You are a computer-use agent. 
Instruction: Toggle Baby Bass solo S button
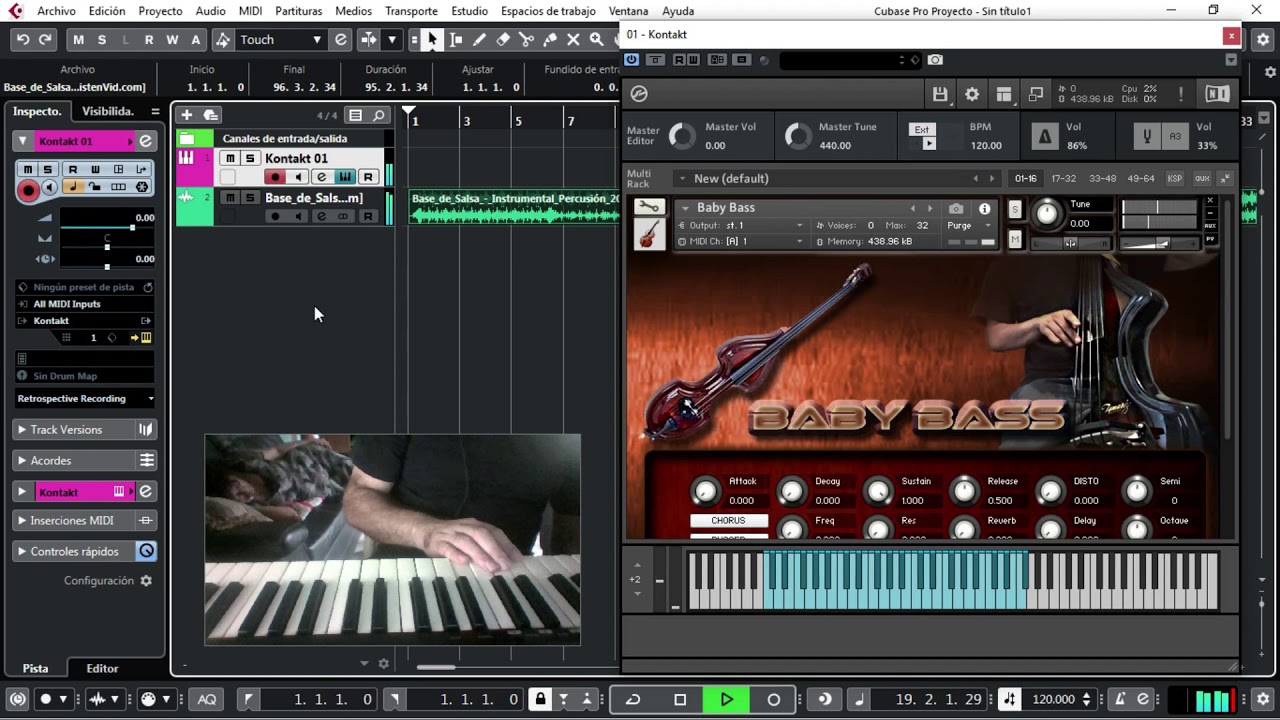tap(1015, 209)
